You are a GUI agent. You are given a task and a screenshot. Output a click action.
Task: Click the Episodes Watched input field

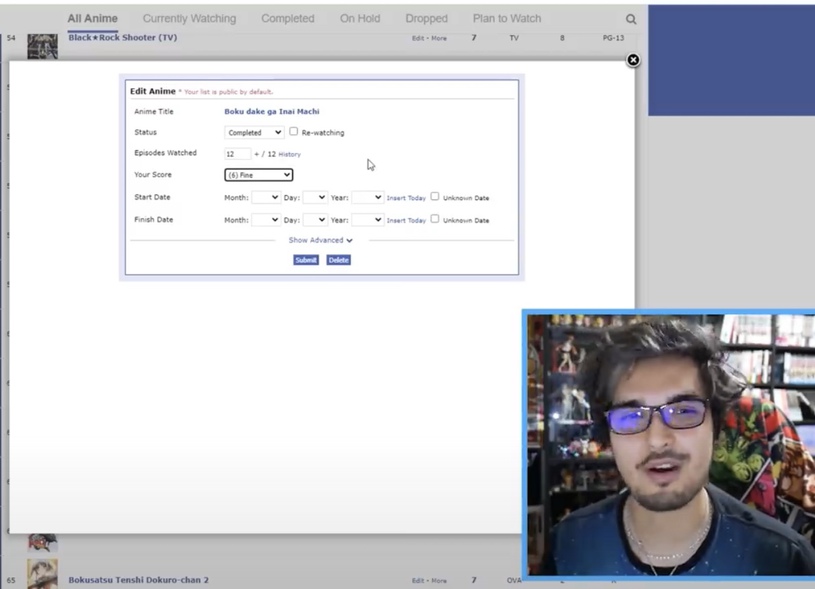(237, 154)
